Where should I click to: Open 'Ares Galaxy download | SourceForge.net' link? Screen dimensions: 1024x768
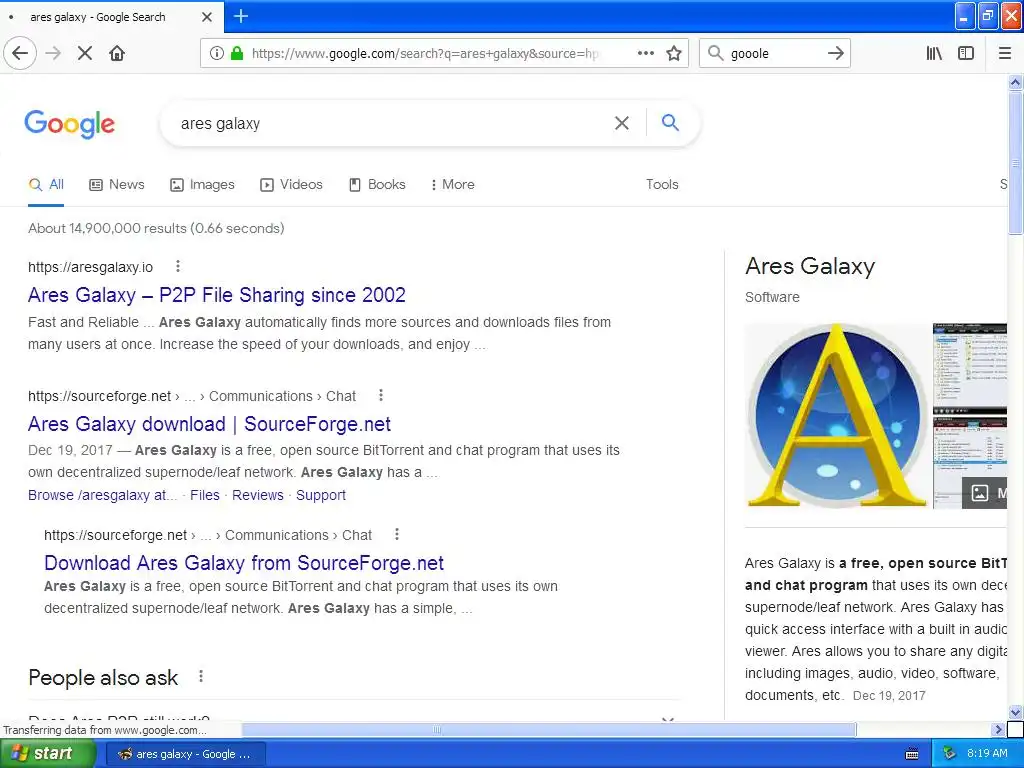coord(210,424)
